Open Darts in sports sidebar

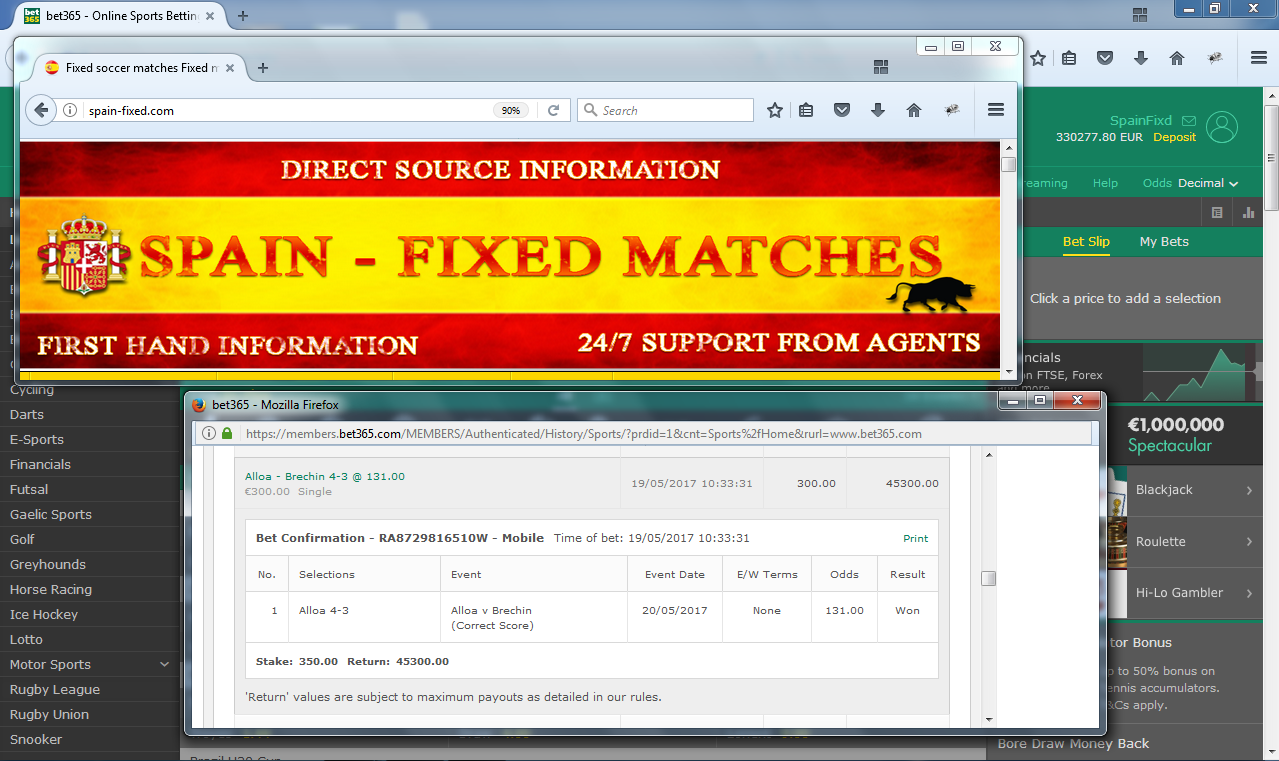point(27,414)
